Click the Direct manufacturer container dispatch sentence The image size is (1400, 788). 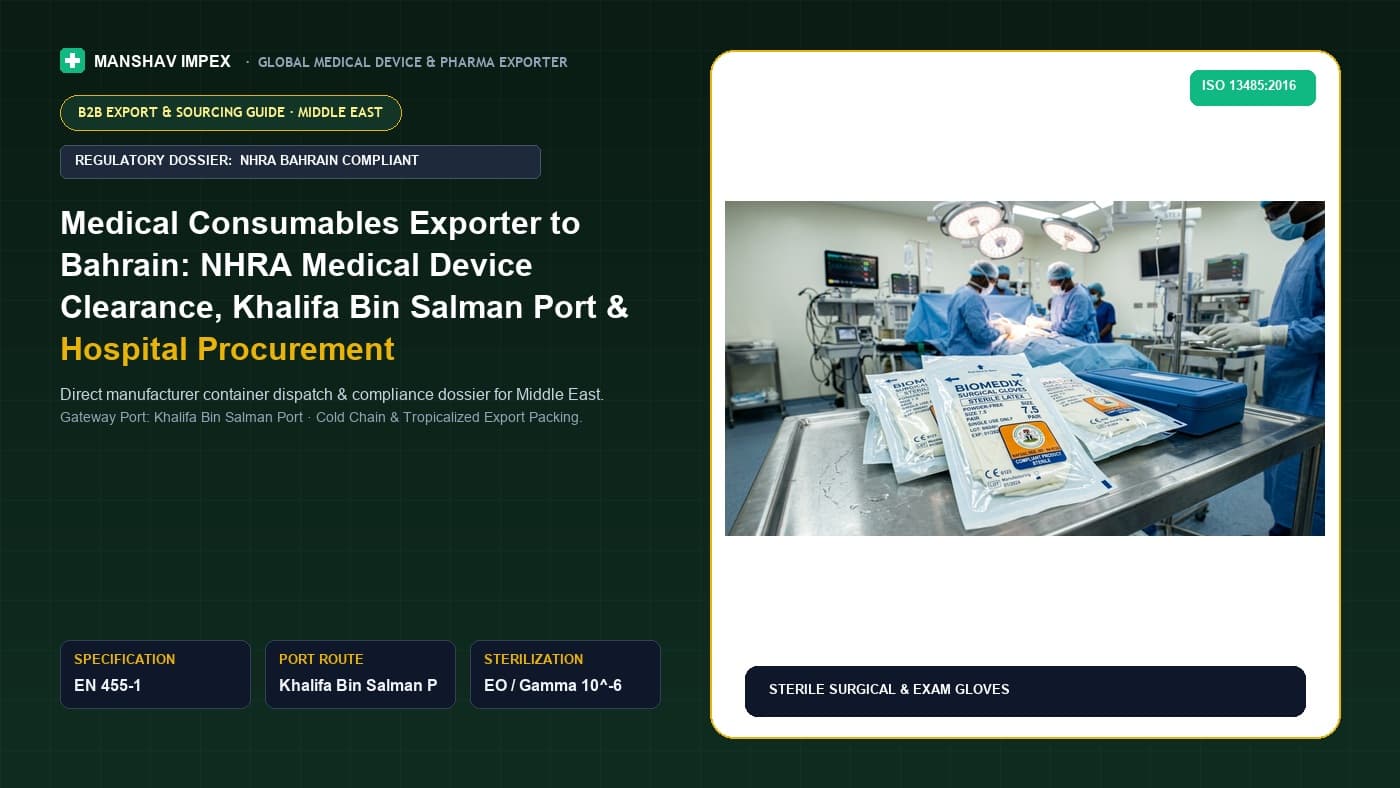pyautogui.click(x=332, y=394)
